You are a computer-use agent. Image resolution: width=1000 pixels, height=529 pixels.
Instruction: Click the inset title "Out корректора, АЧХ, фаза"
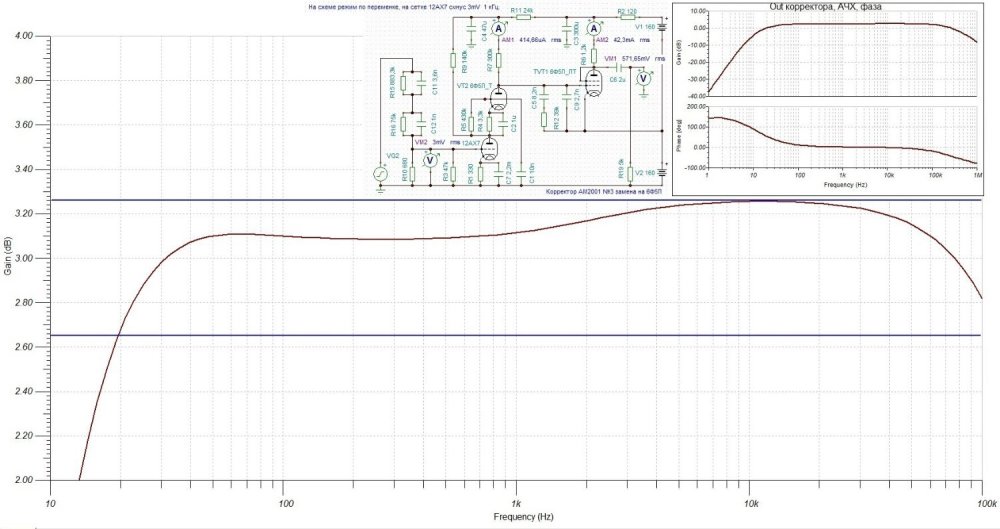[835, 6]
